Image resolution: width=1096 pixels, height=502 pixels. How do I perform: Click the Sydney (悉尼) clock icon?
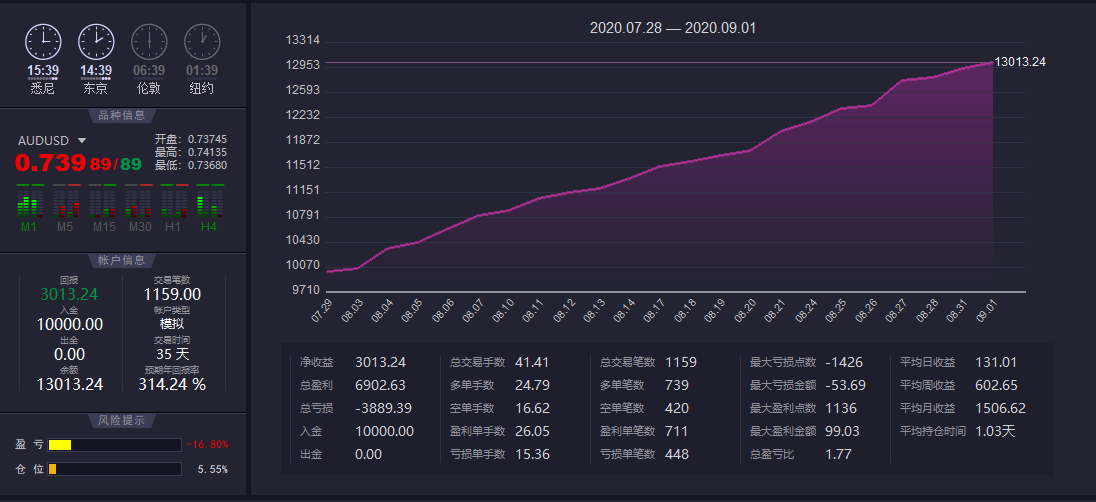[x=43, y=41]
